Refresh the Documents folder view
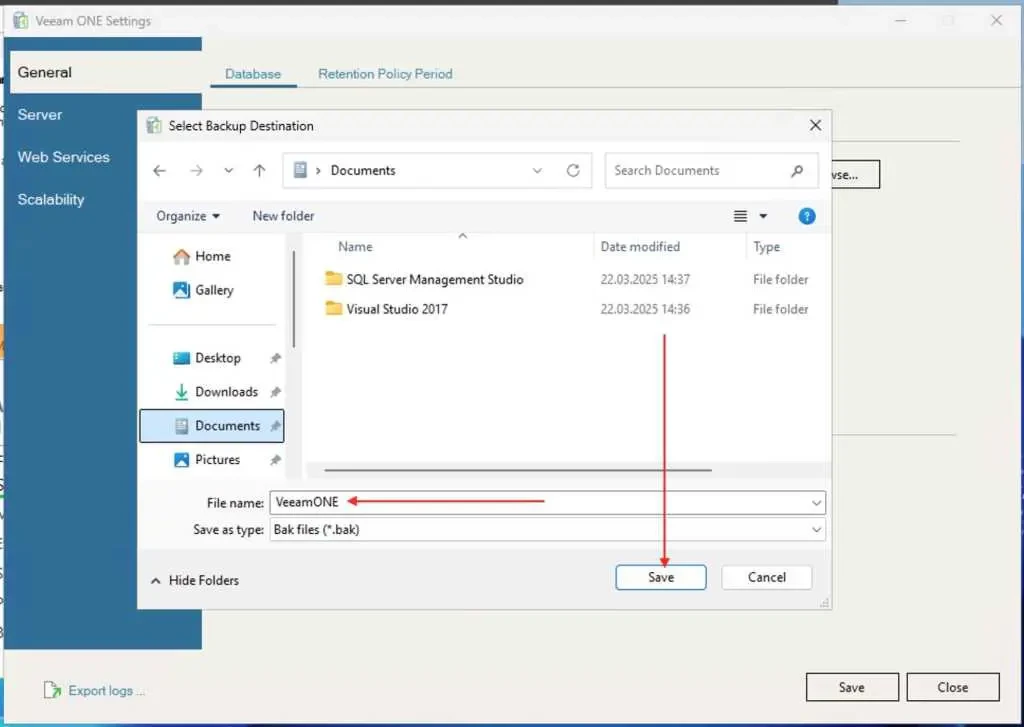 point(573,170)
